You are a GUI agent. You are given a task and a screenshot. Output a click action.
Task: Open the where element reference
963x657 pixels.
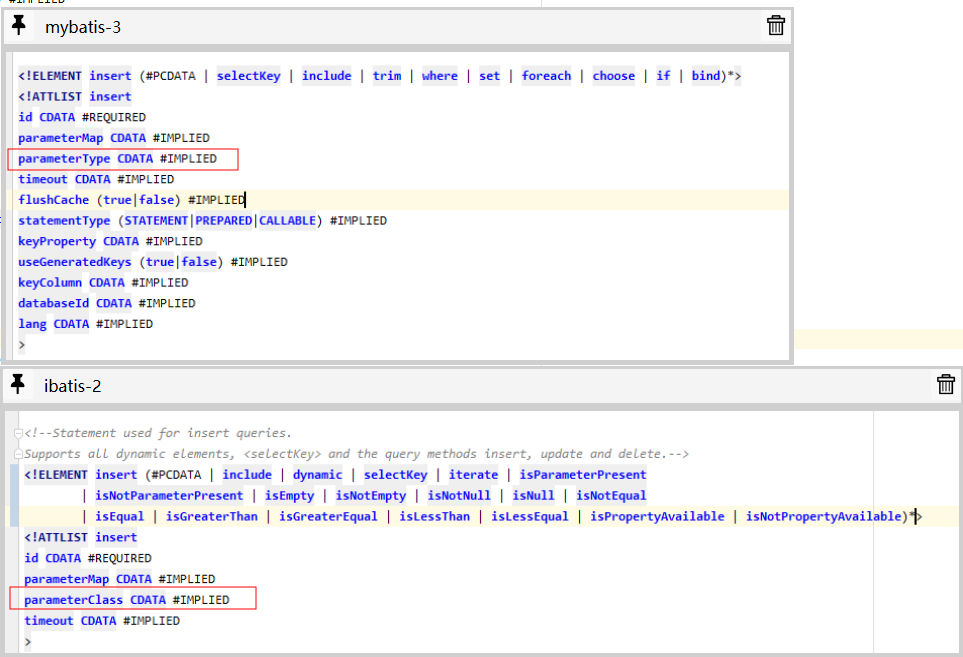(440, 76)
